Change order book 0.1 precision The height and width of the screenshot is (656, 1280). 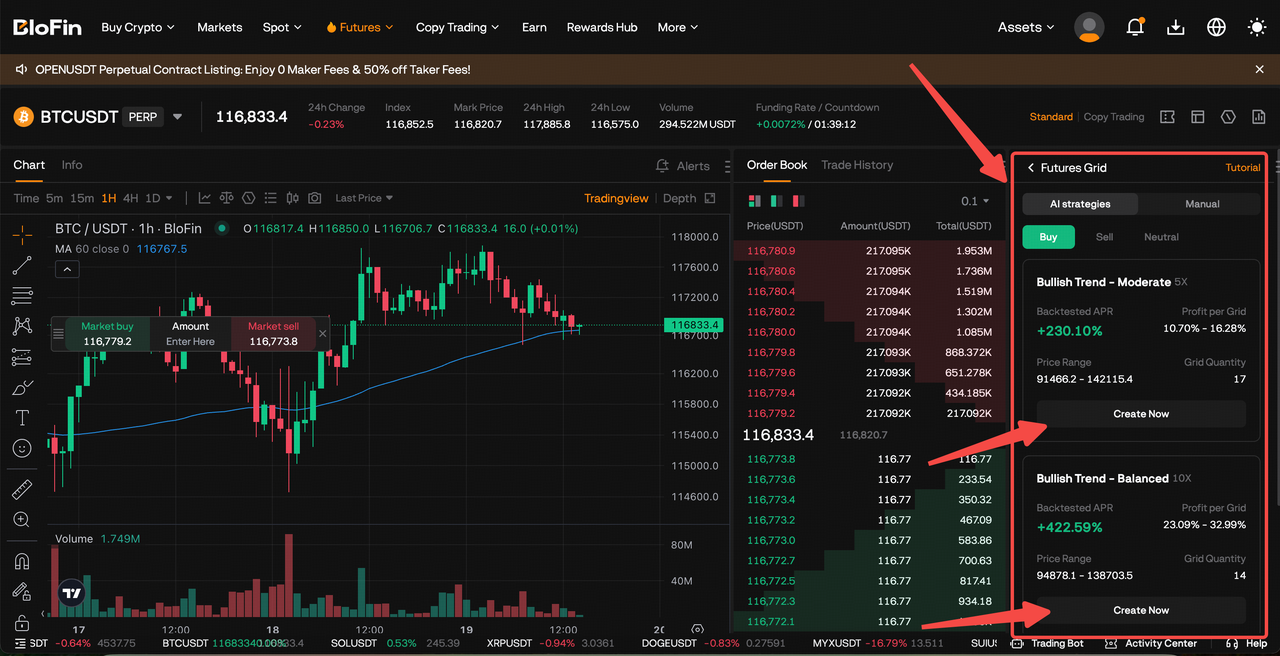point(974,202)
